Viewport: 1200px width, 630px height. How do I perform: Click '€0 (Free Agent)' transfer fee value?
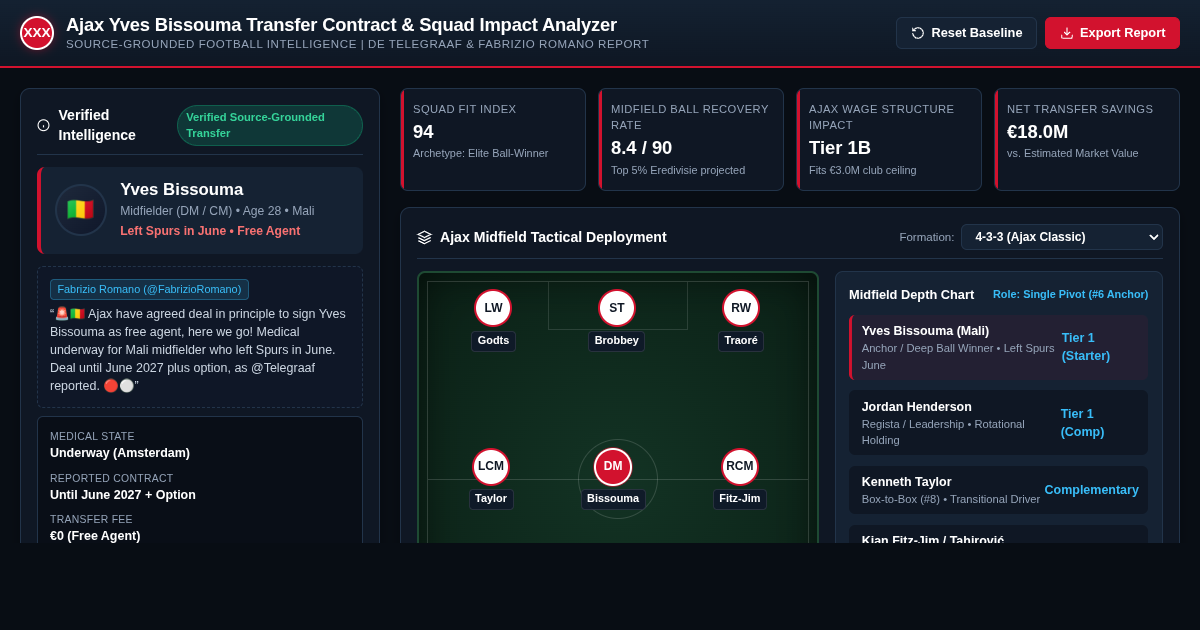95,536
